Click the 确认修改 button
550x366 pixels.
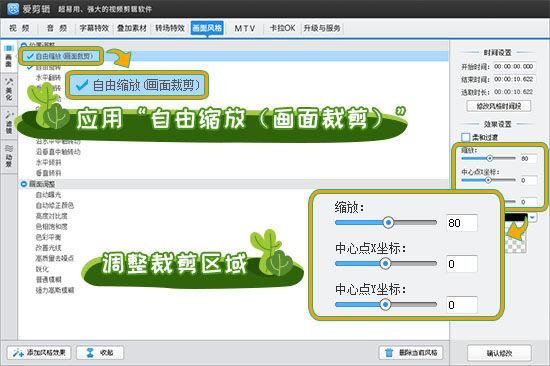pyautogui.click(x=499, y=353)
